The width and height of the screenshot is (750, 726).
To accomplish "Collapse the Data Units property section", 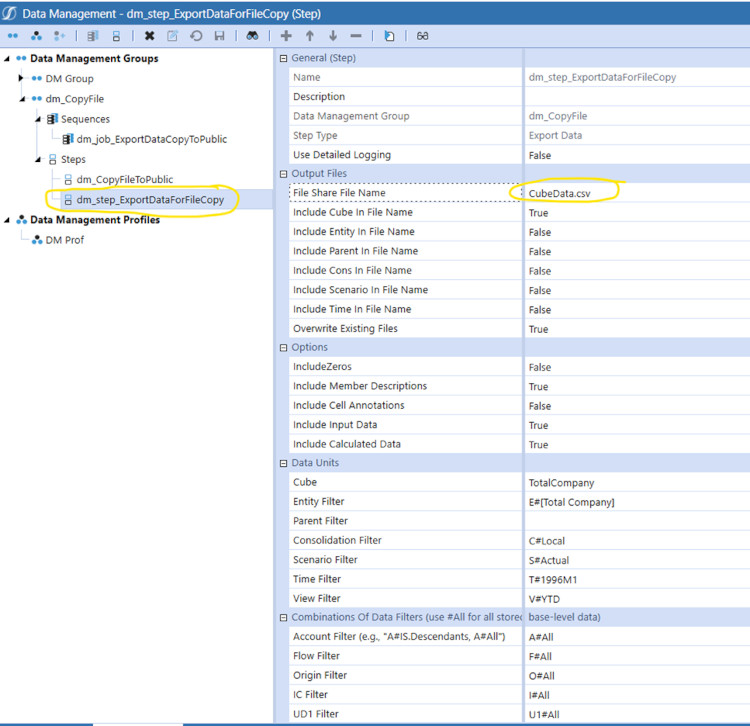I will 283,463.
